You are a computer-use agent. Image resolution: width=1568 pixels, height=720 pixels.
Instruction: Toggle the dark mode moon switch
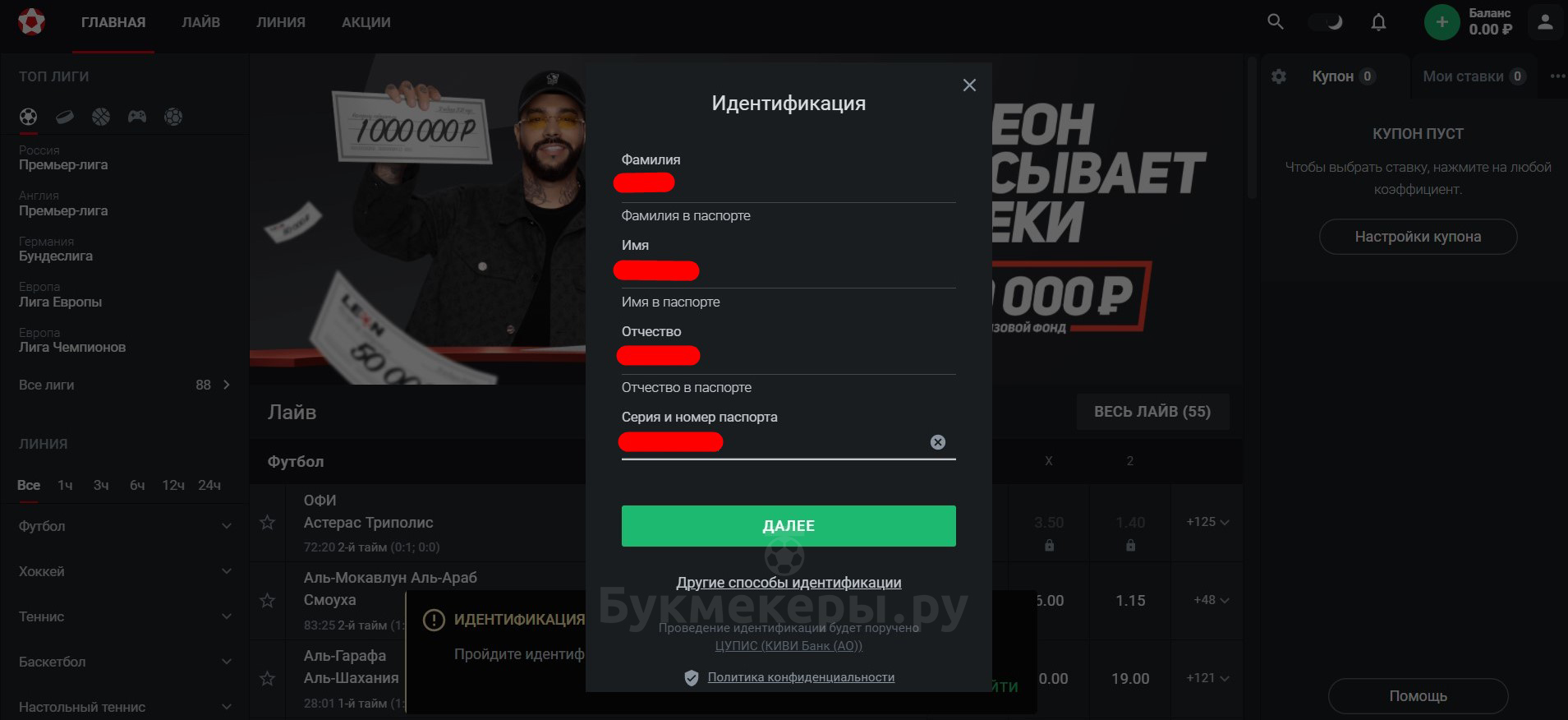click(1325, 22)
